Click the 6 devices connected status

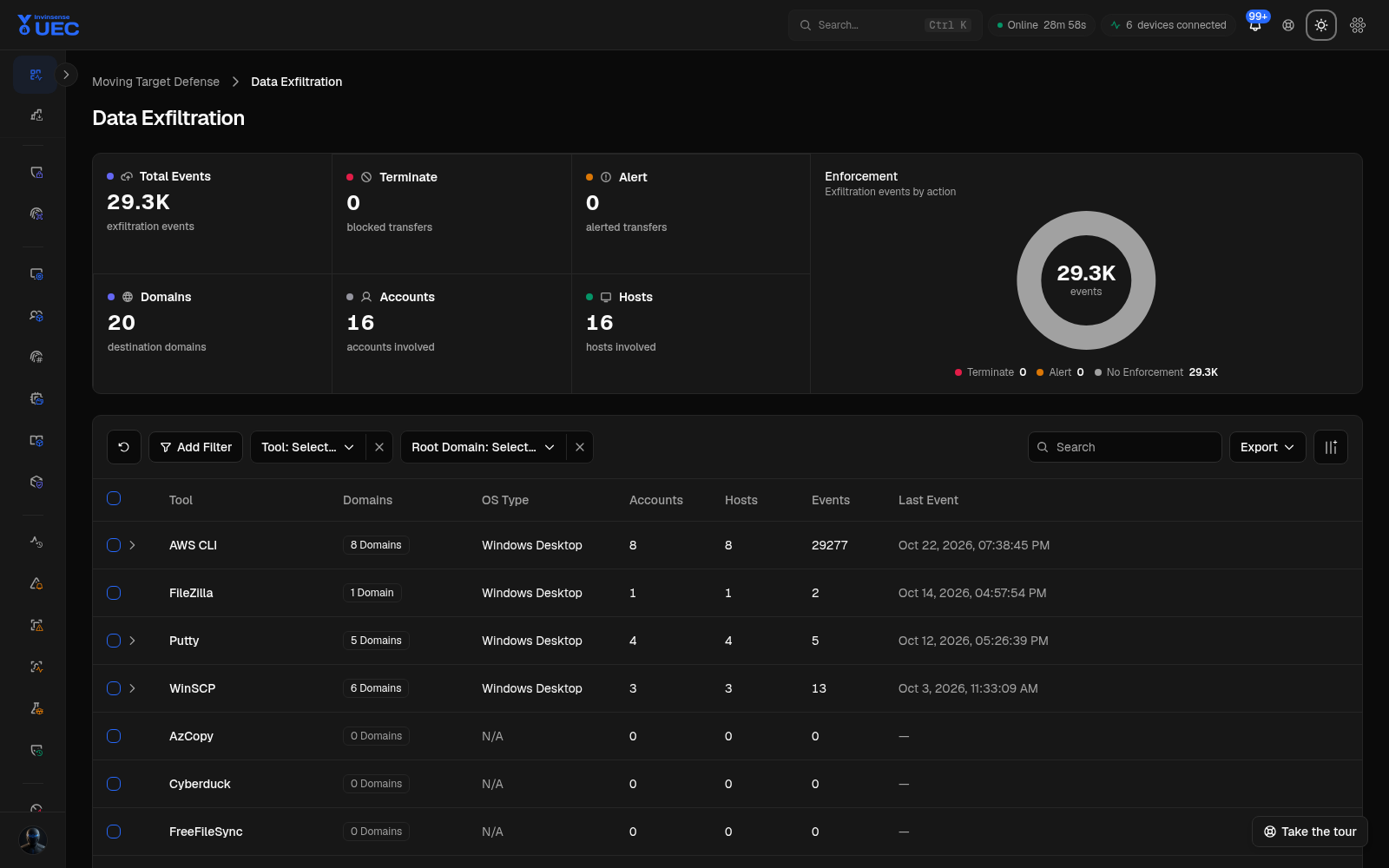point(1168,25)
